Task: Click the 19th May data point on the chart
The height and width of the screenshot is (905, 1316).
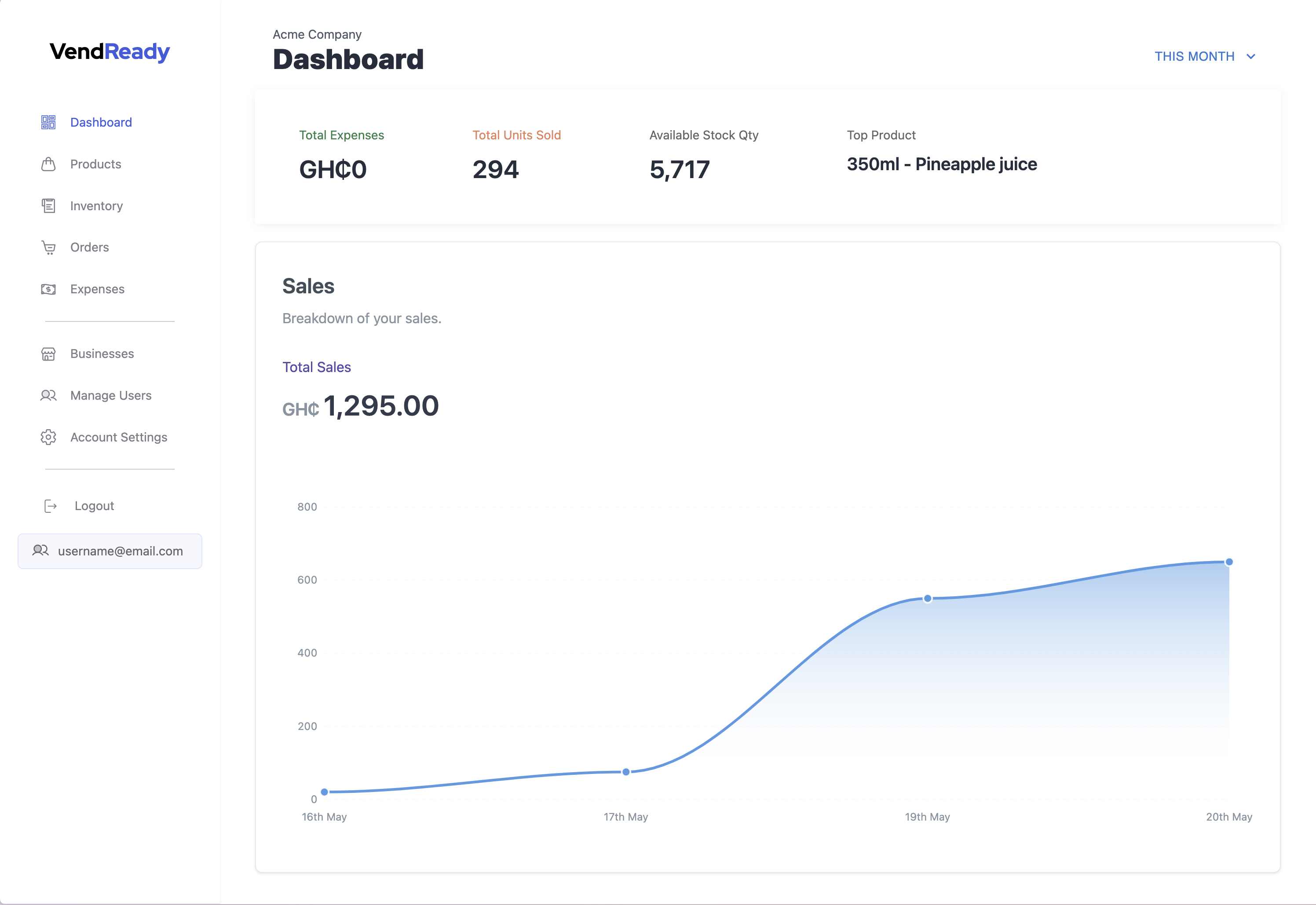Action: [x=928, y=598]
